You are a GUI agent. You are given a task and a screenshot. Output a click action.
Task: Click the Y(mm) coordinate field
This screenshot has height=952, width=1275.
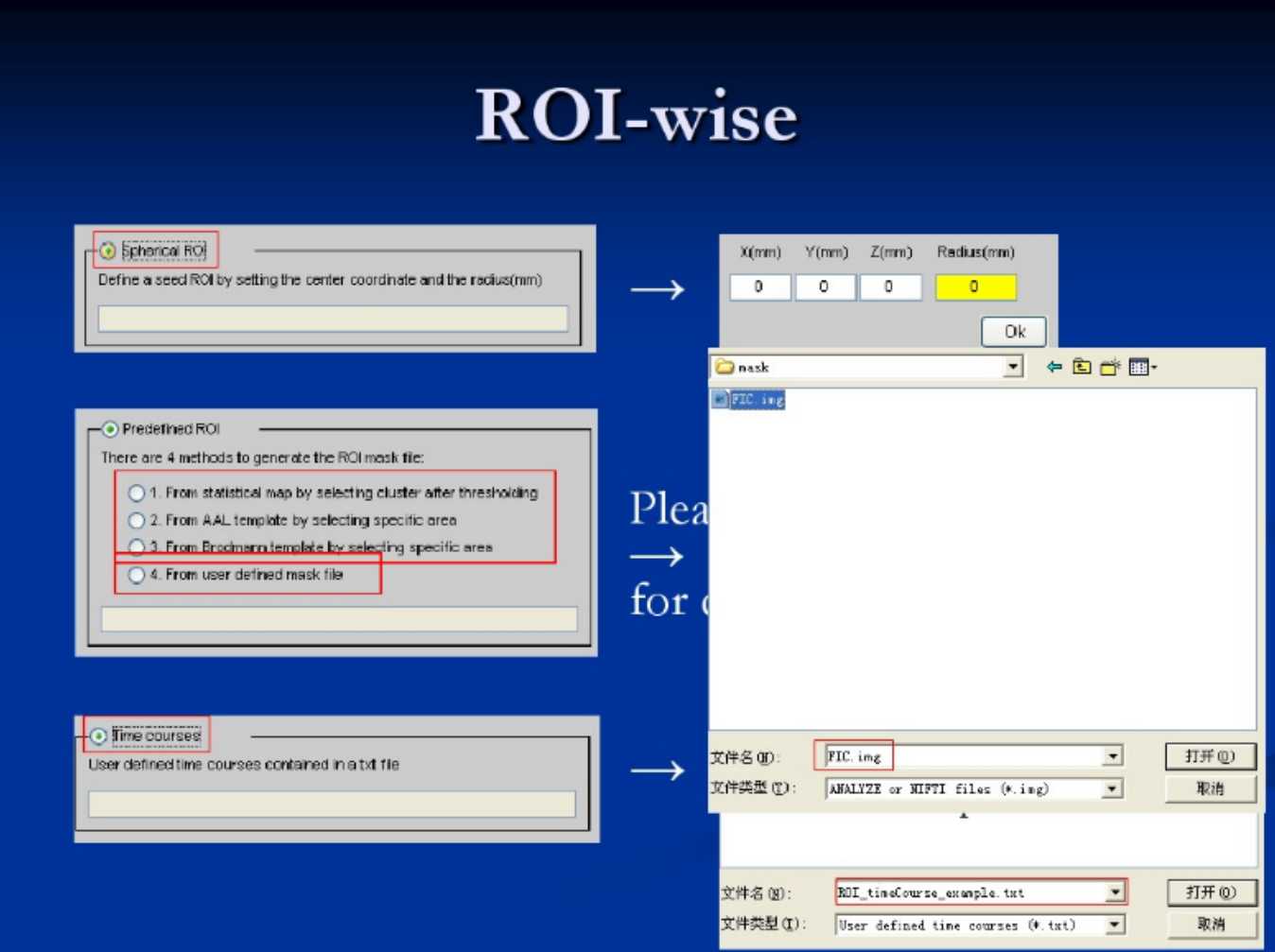[825, 286]
